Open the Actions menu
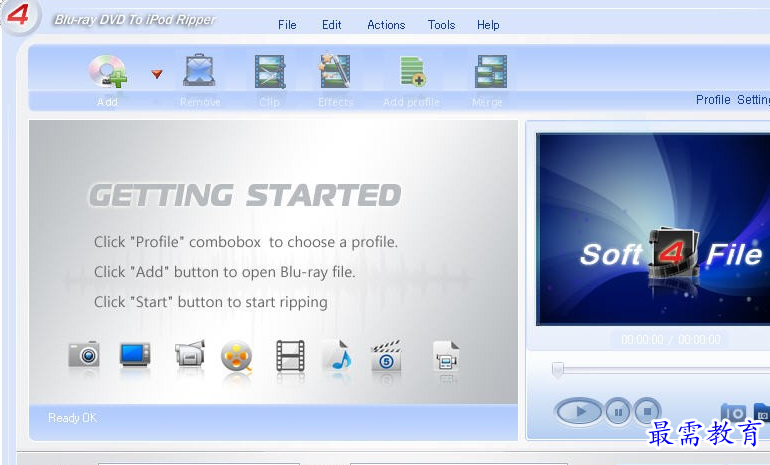770x465 pixels. click(x=386, y=25)
